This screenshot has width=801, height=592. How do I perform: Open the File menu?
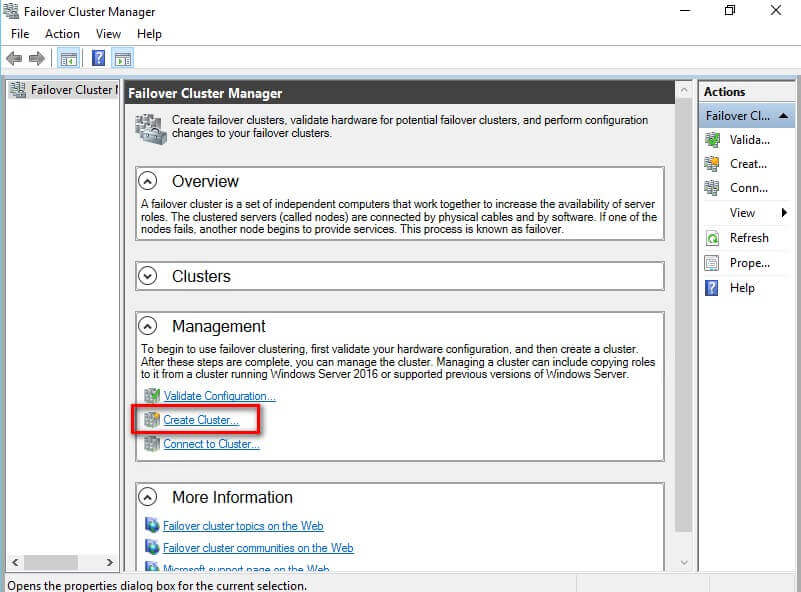(20, 34)
